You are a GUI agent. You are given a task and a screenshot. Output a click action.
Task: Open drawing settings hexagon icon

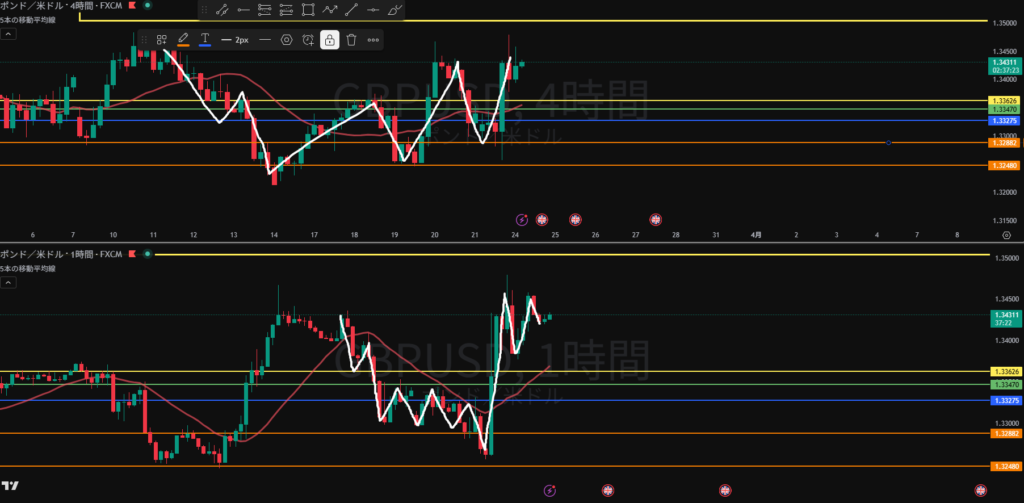[x=286, y=40]
